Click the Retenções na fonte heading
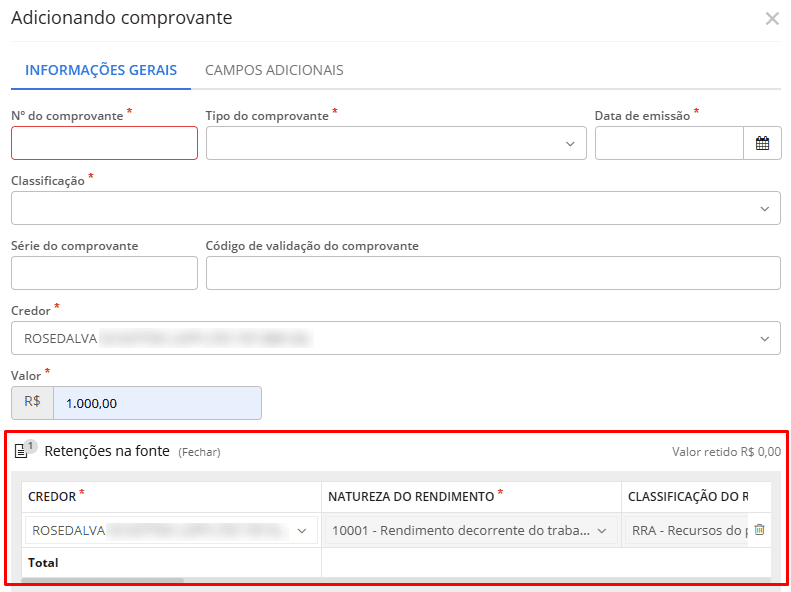791x592 pixels. tap(107, 451)
